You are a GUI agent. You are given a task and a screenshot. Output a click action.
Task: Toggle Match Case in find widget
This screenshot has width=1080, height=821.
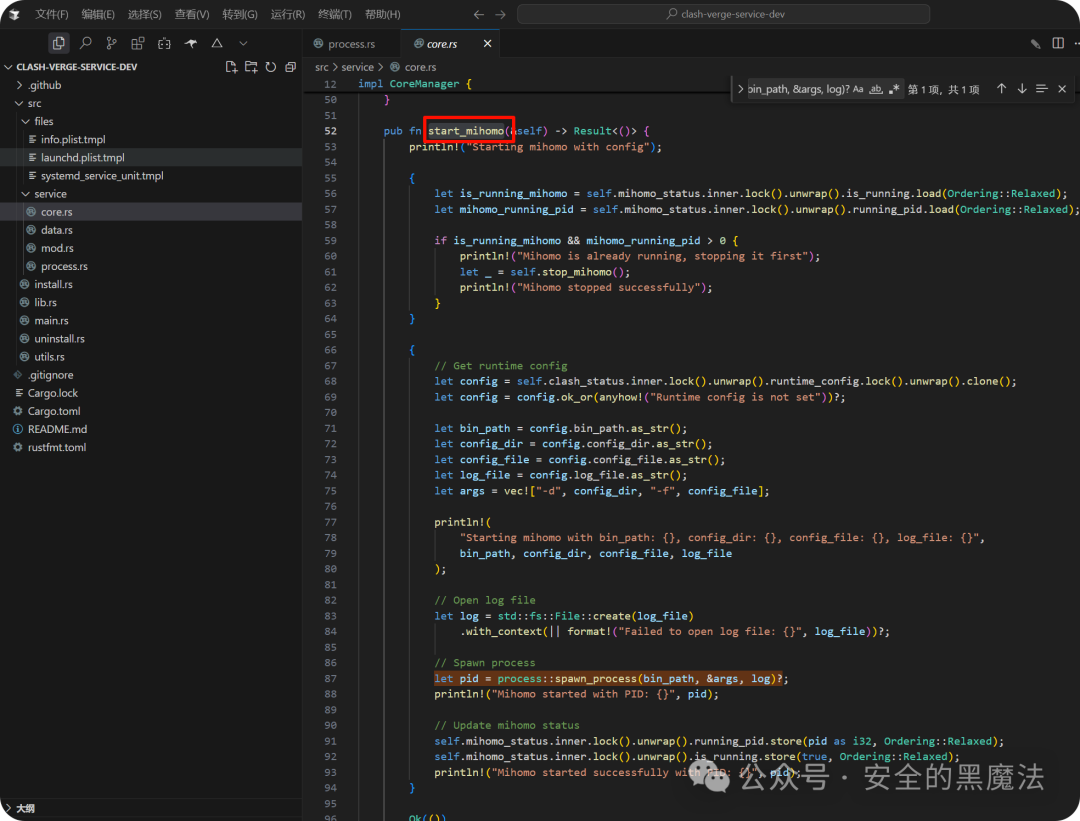[857, 89]
